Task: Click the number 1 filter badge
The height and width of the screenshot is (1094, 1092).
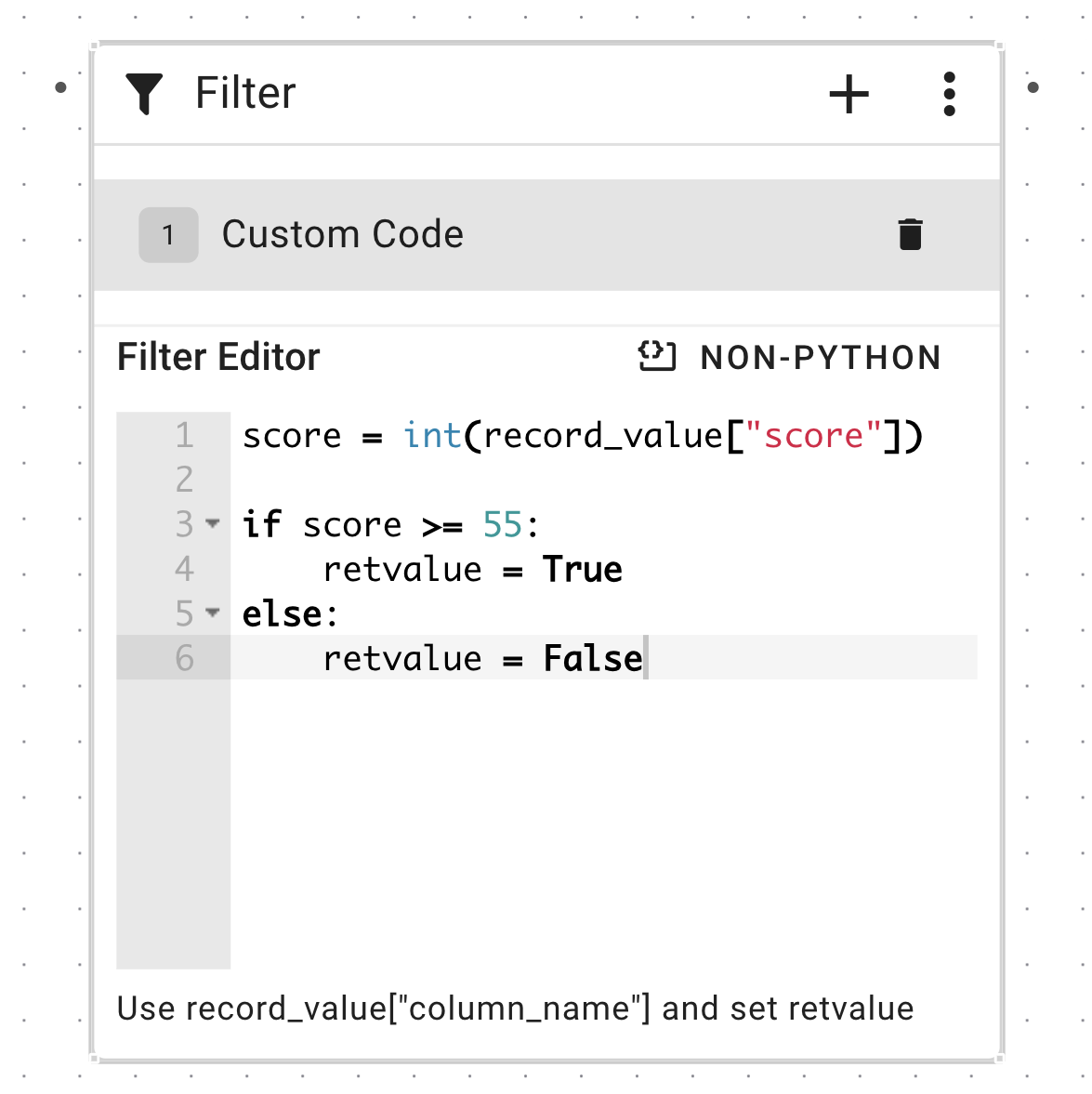Action: tap(168, 234)
